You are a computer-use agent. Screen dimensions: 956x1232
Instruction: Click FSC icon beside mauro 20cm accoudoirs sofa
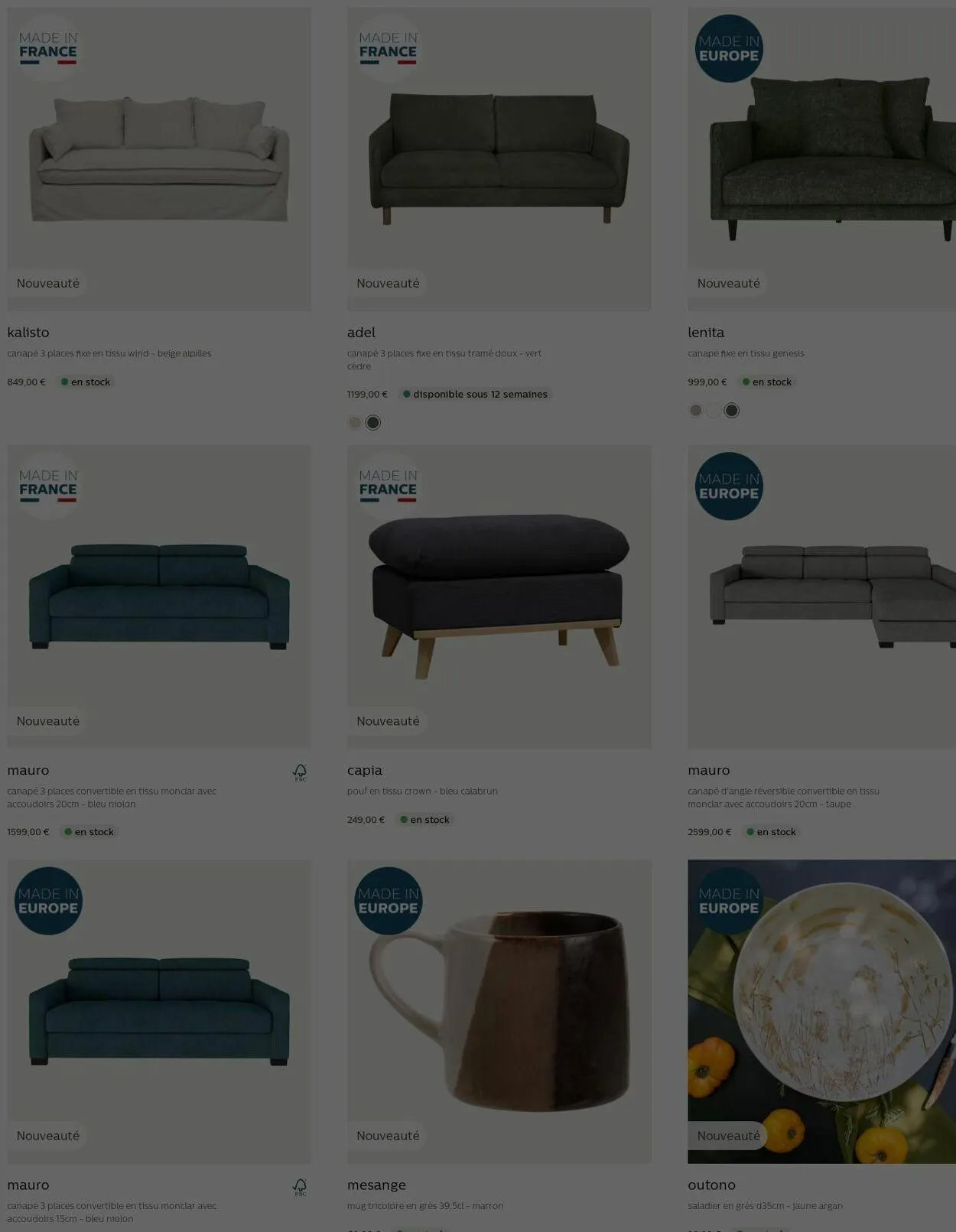click(x=300, y=772)
